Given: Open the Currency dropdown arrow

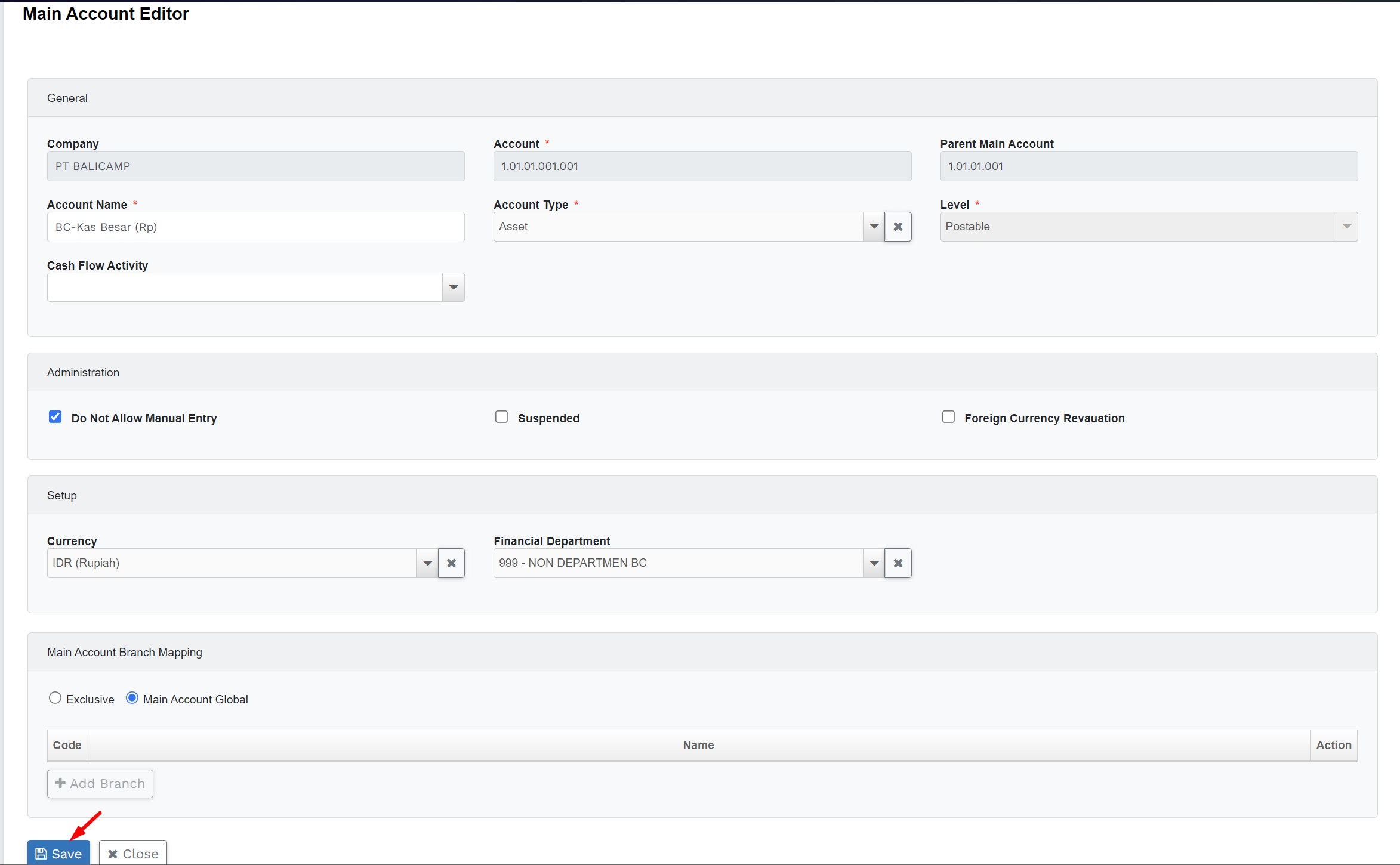Looking at the screenshot, I should 427,563.
